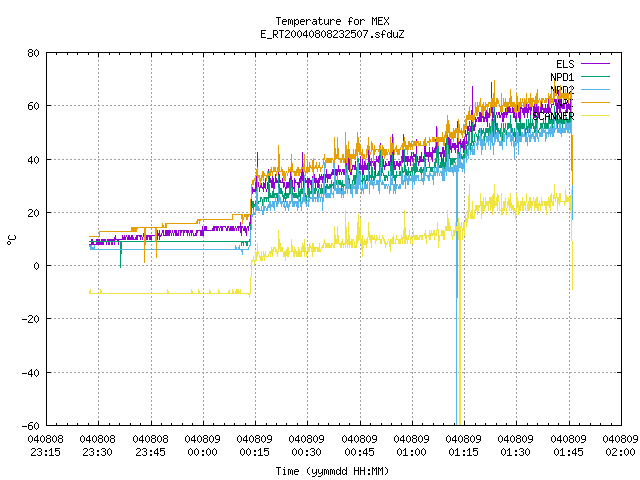
Task: Click the SCANNER legend label
Action: [x=553, y=116]
